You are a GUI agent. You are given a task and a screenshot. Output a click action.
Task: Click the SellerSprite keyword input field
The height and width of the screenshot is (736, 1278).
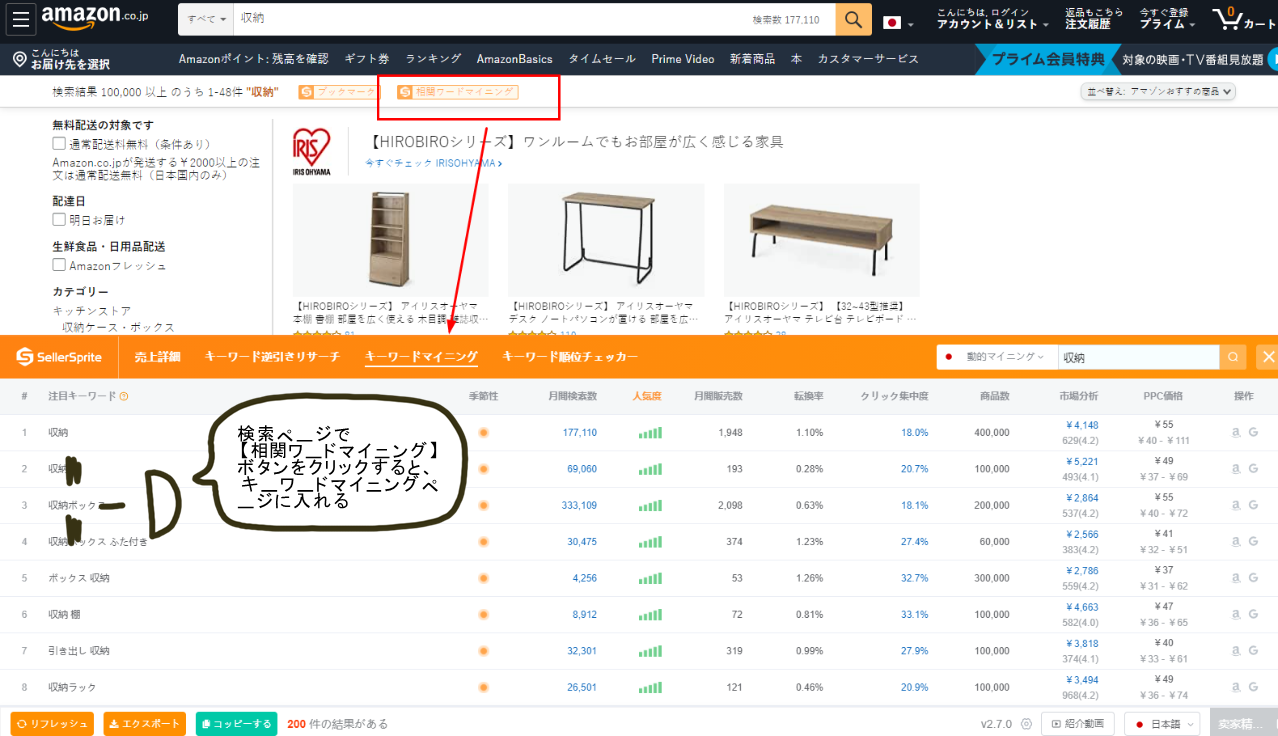[1138, 357]
